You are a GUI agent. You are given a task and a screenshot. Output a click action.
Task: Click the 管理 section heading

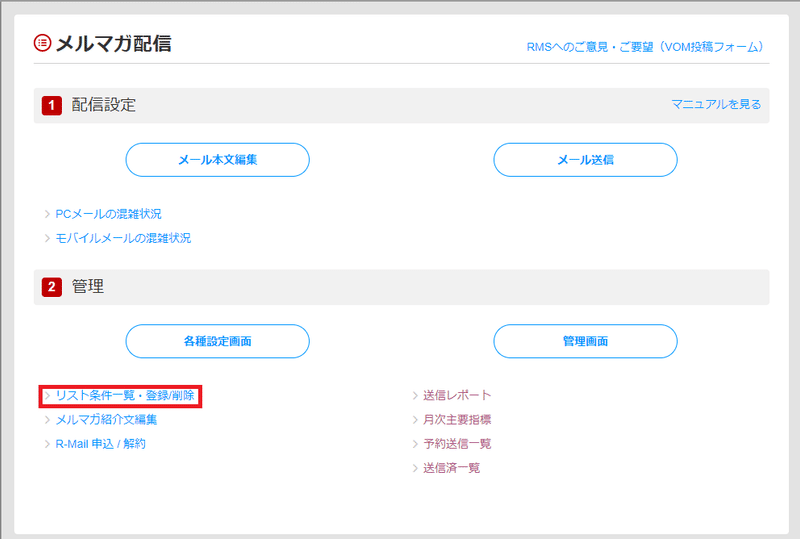88,286
